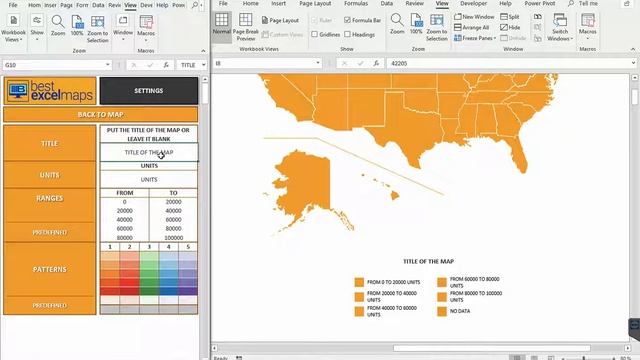This screenshot has width=640, height=360.
Task: Click Zoom to Selection in left window
Action: tap(98, 29)
